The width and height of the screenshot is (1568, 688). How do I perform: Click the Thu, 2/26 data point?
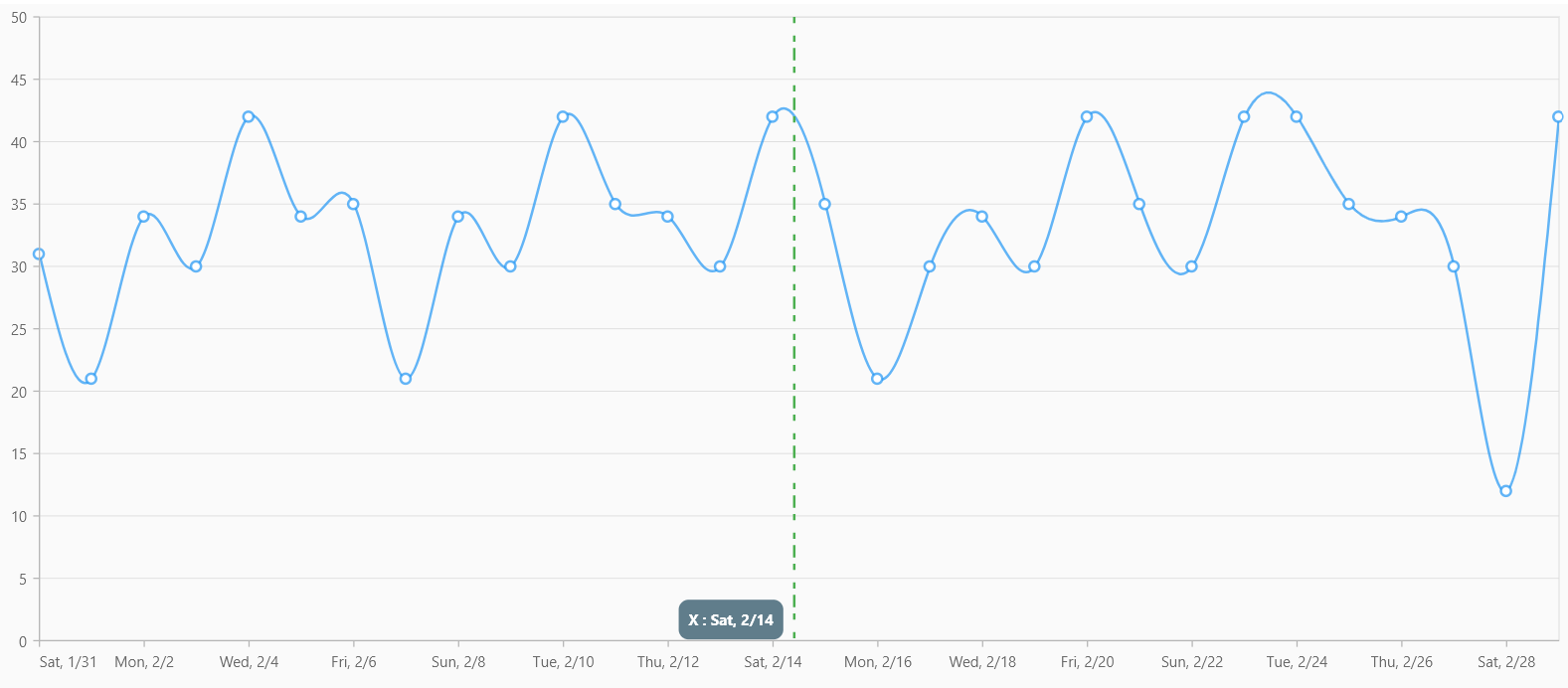coord(1401,217)
